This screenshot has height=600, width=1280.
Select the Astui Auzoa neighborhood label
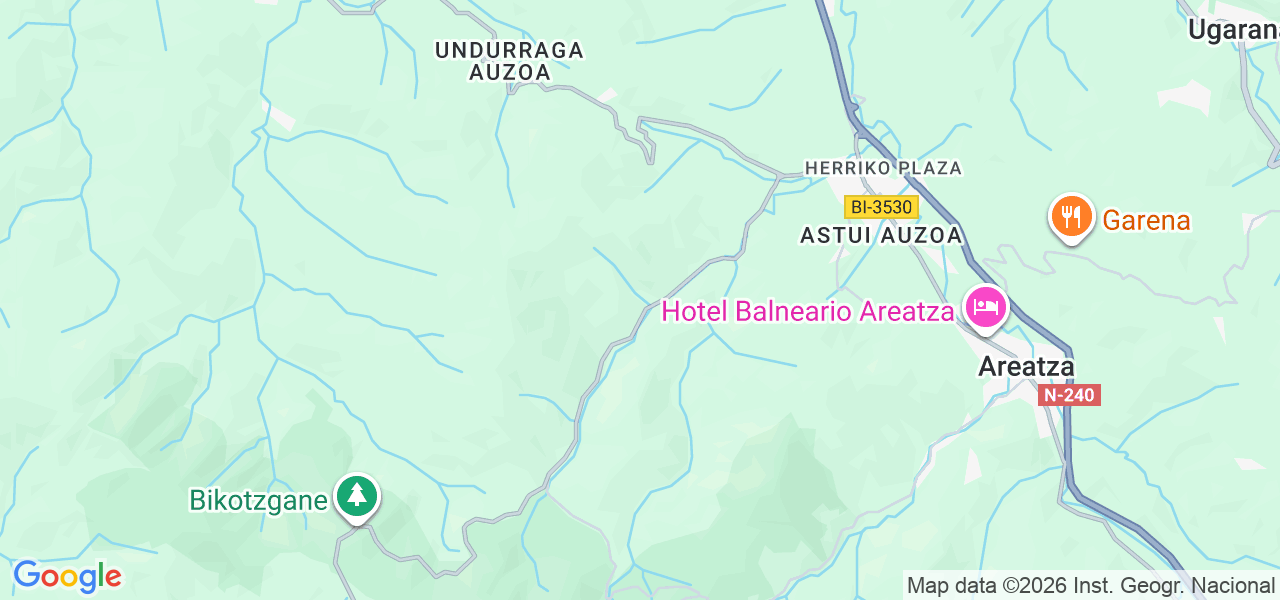coord(881,235)
